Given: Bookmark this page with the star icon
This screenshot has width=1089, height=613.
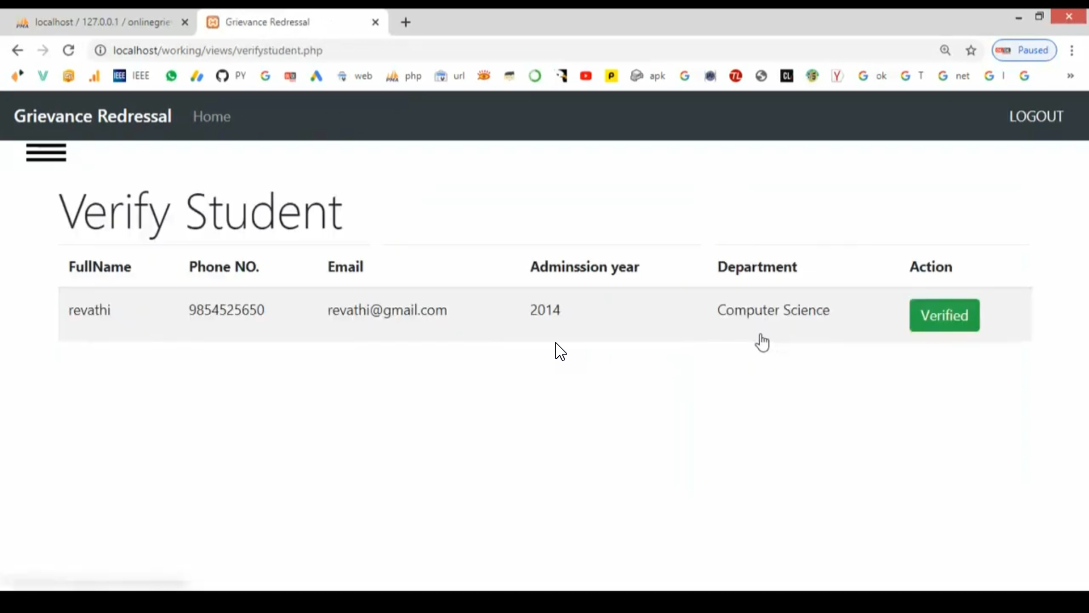Looking at the screenshot, I should (x=971, y=50).
